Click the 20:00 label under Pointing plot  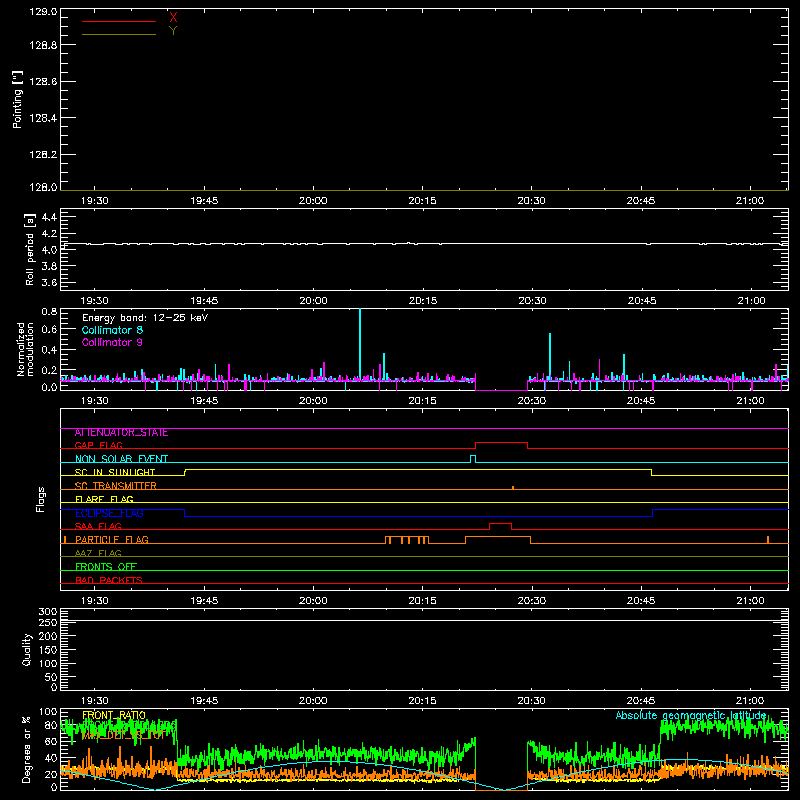pos(313,201)
